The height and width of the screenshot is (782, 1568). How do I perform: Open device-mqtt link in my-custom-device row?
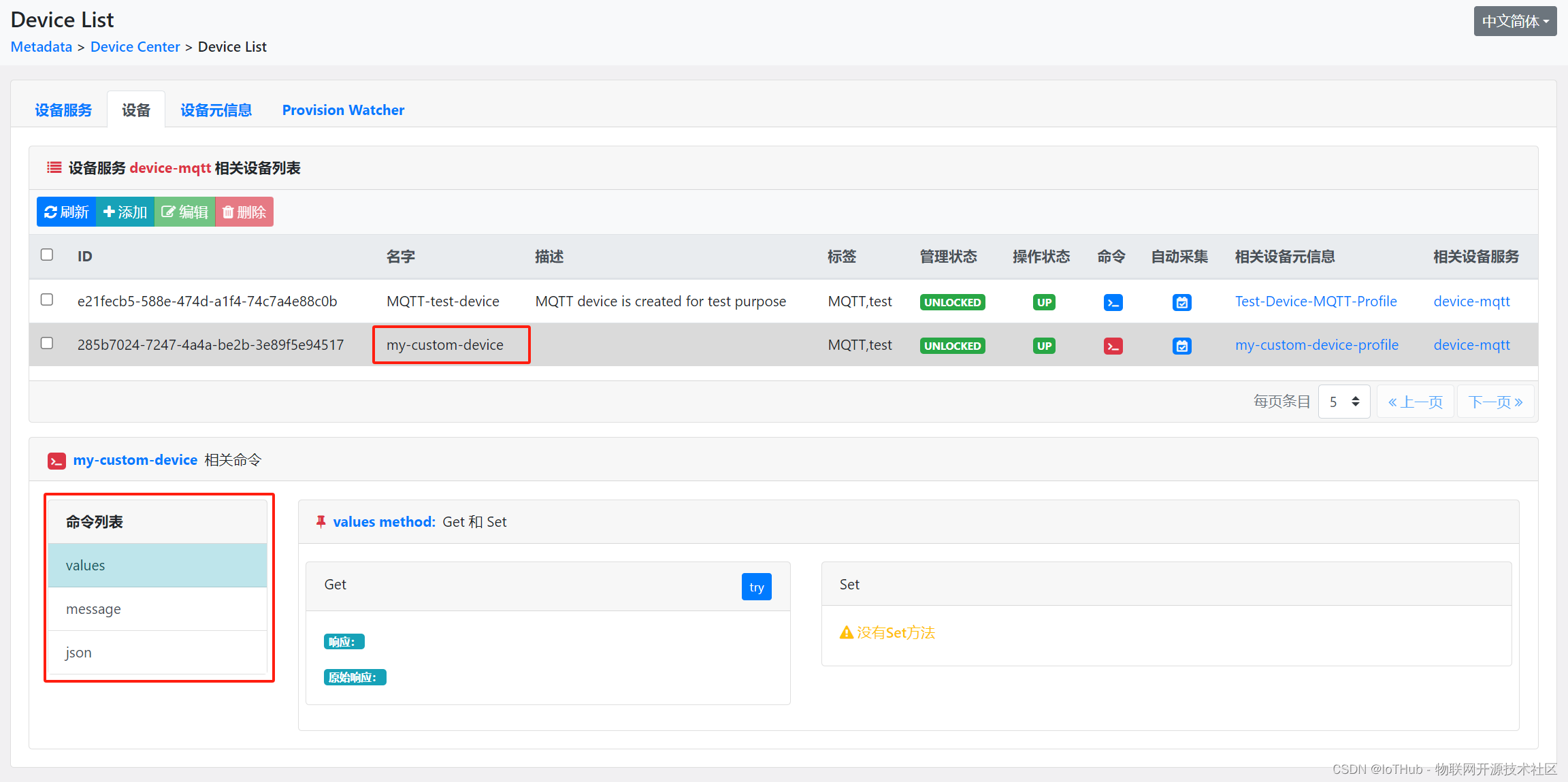coord(1472,345)
